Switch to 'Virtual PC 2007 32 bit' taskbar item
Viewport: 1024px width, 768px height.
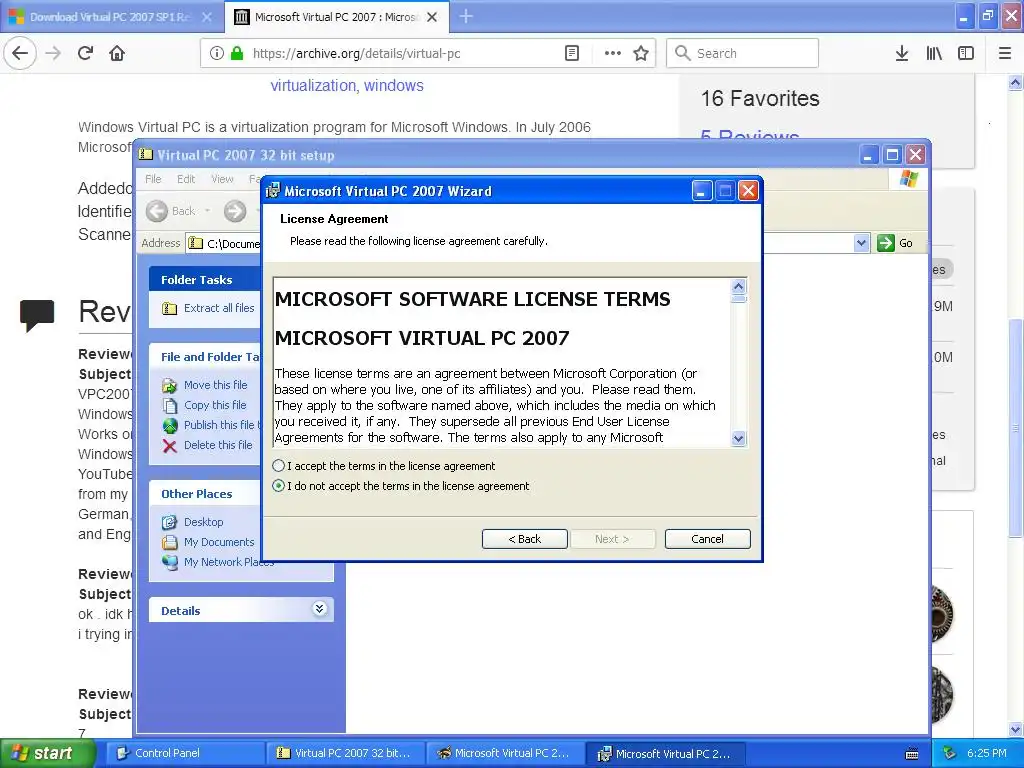[345, 753]
